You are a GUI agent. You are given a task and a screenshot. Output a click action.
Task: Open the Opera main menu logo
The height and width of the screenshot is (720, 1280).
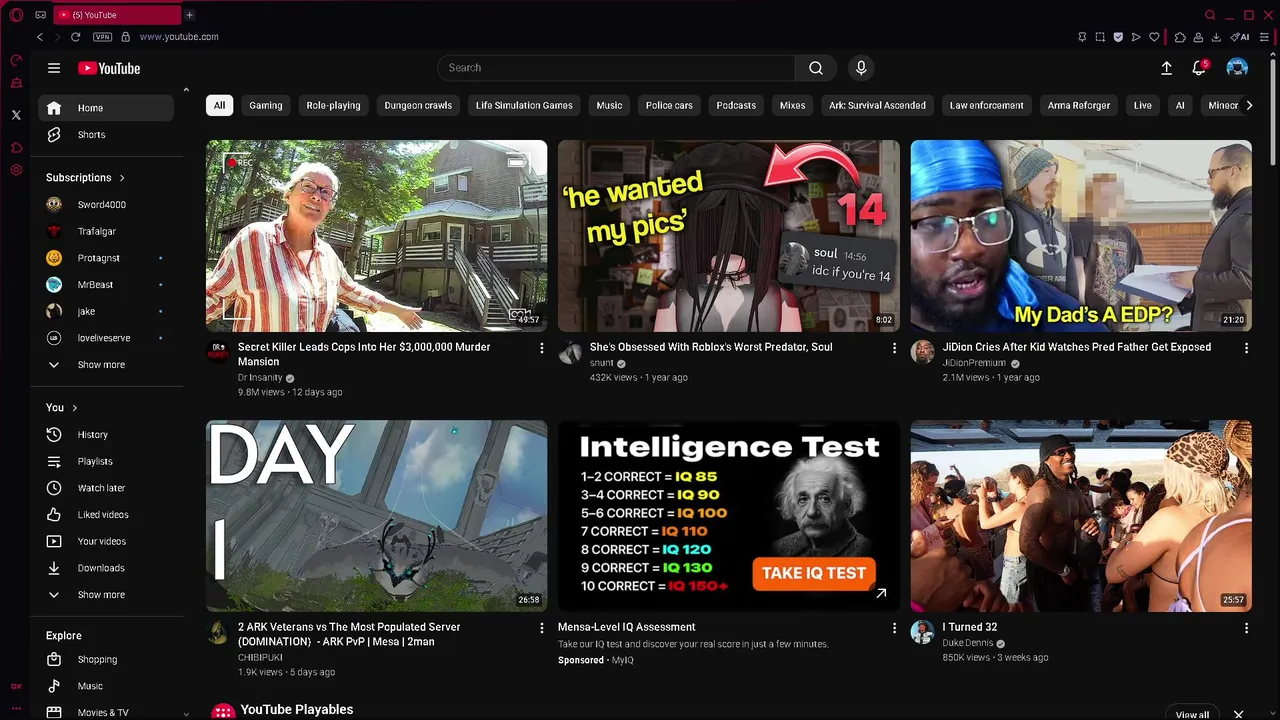tap(16, 15)
